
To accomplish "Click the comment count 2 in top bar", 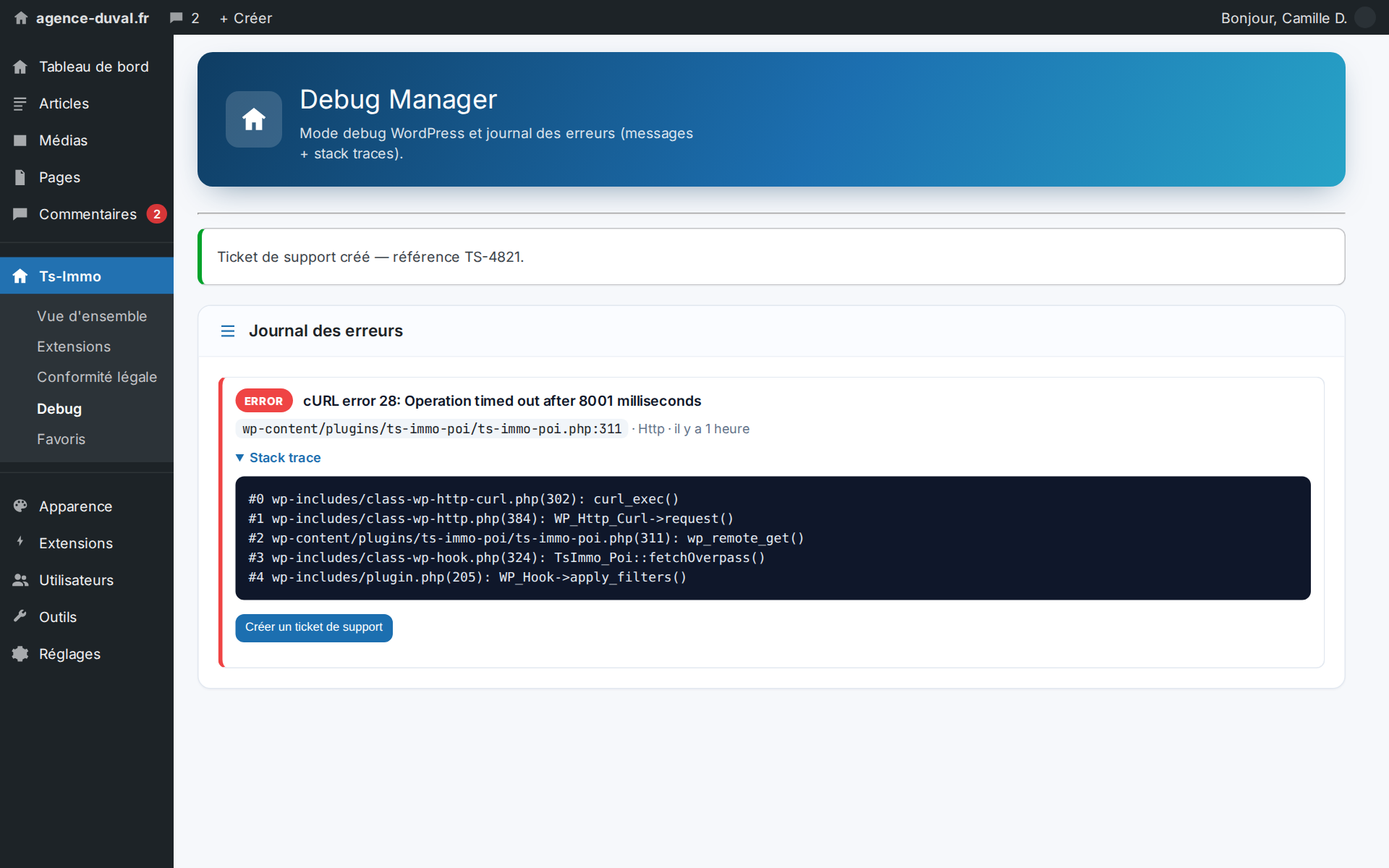I will point(195,18).
